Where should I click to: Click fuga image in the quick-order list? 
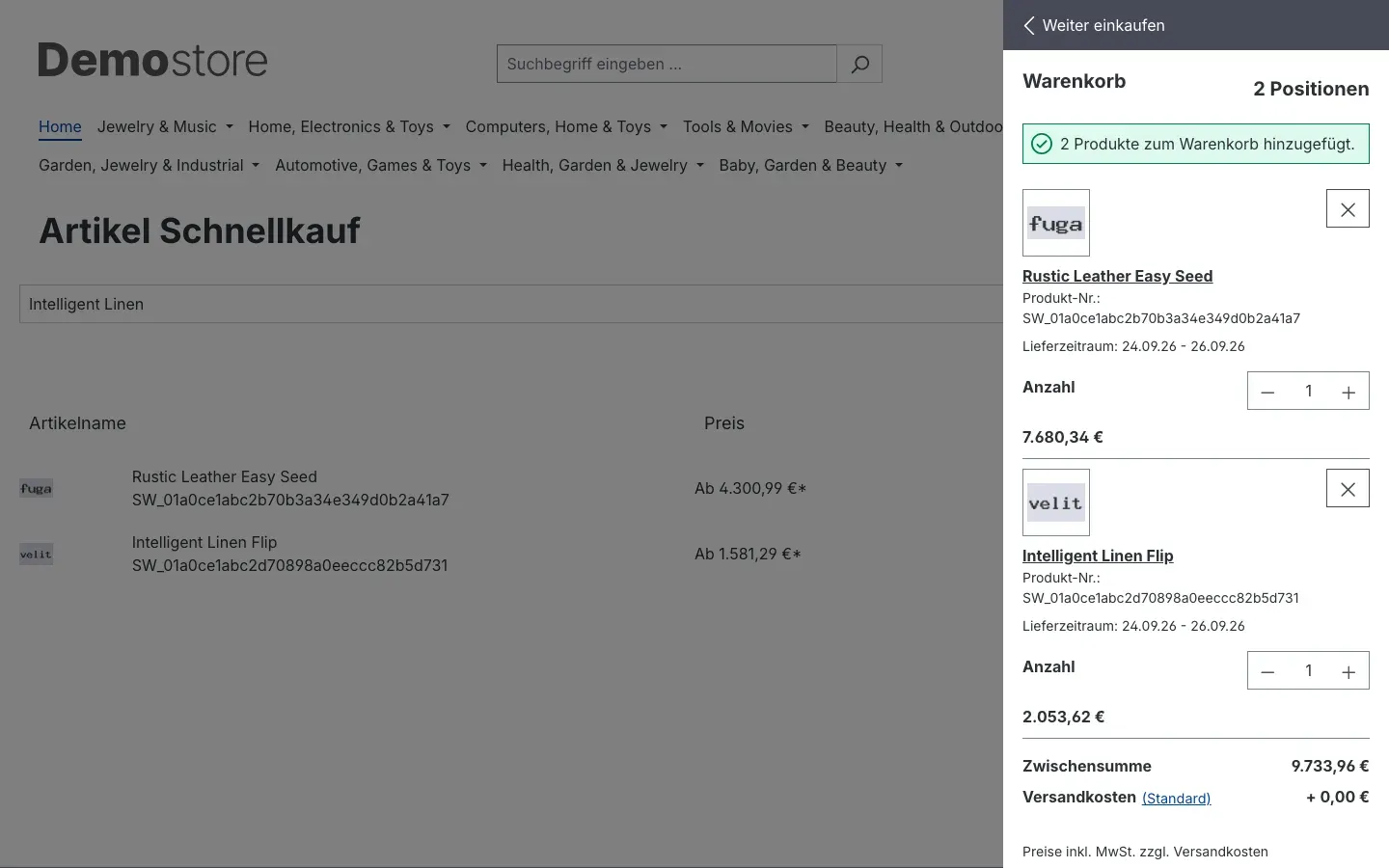point(37,488)
